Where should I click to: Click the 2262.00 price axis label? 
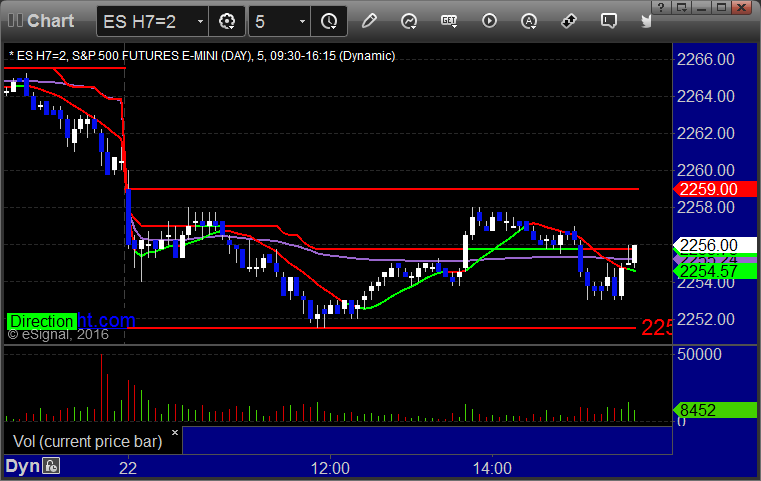coord(706,133)
